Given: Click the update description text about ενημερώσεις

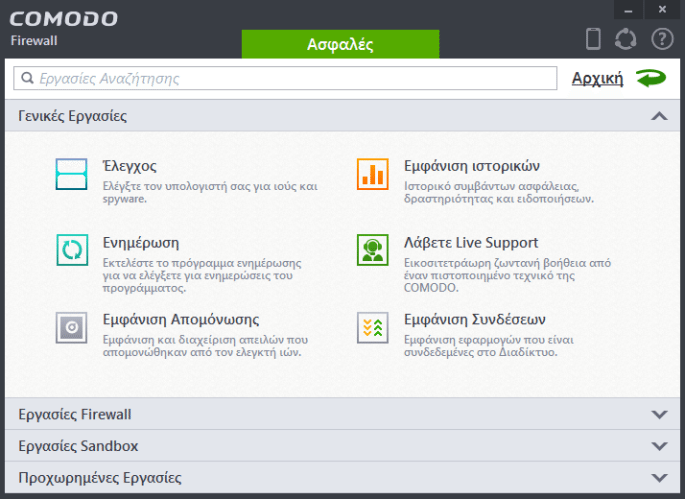Looking at the screenshot, I should pyautogui.click(x=202, y=275).
